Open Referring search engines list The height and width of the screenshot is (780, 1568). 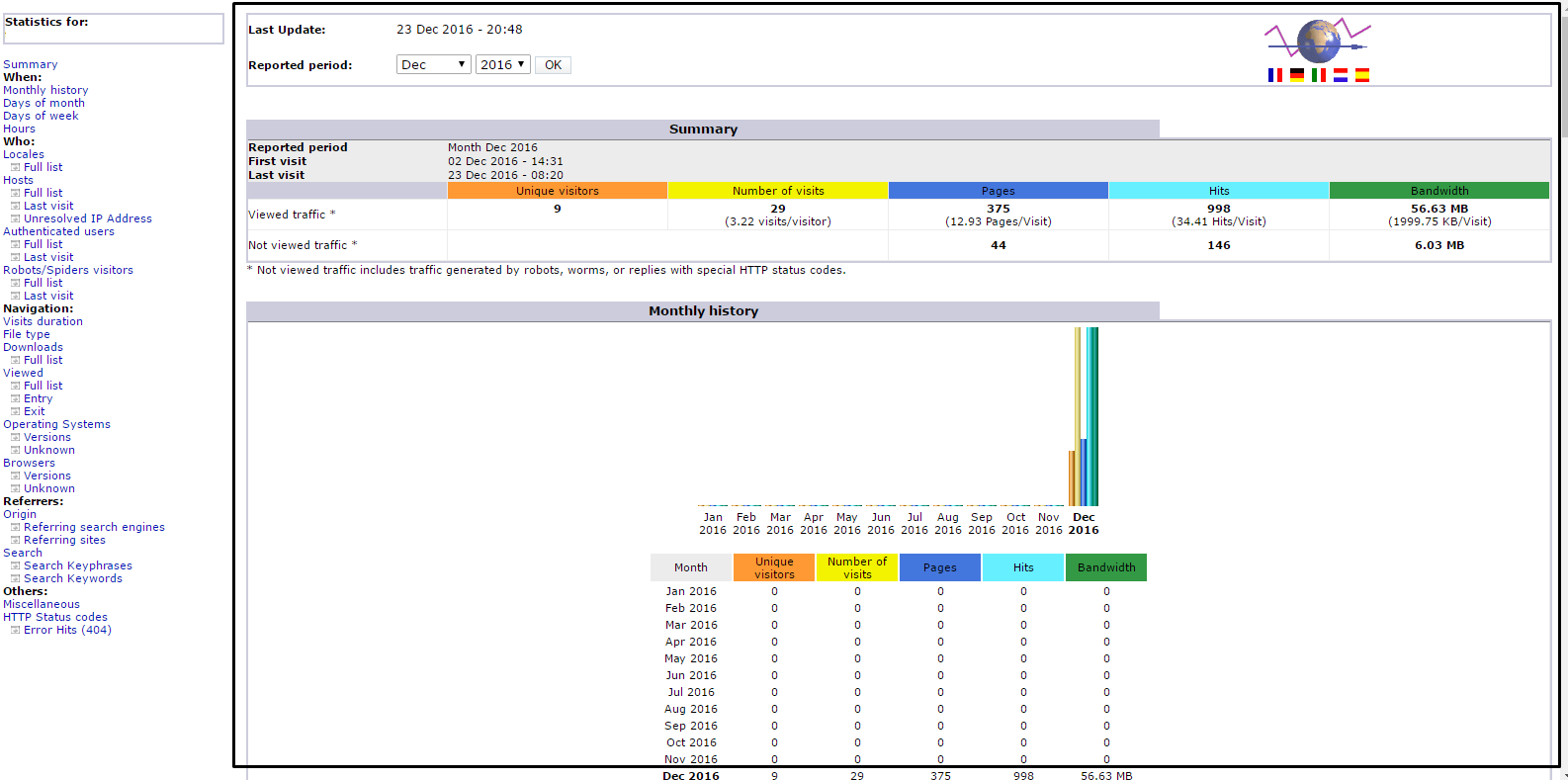click(x=94, y=527)
